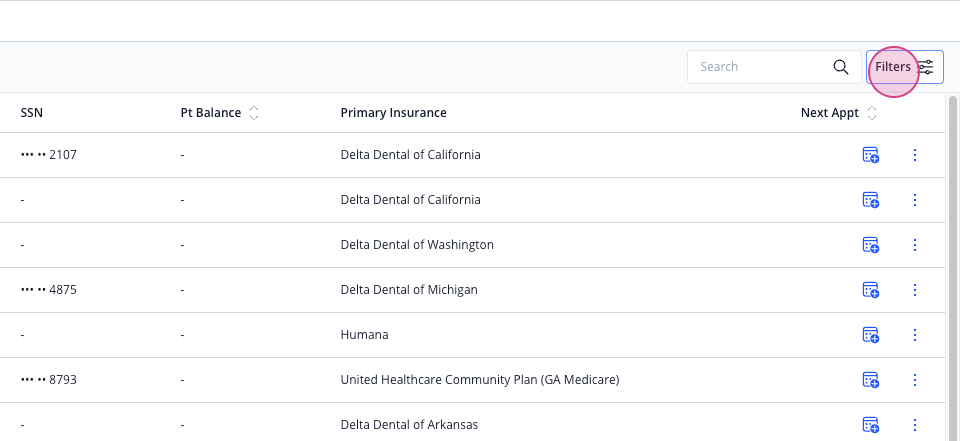Schedule appointment for SSN 2107 row

(871, 155)
